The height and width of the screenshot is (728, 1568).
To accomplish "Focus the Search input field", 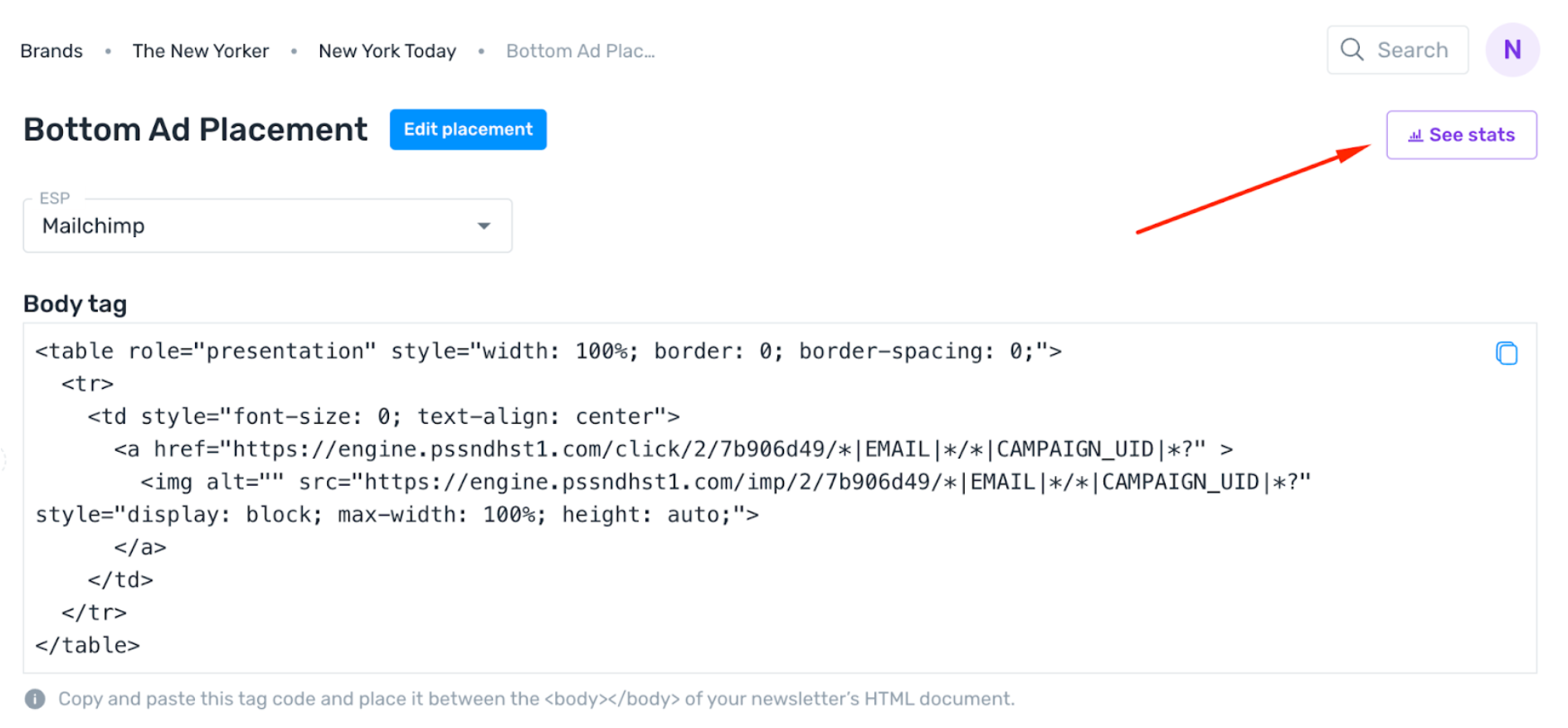I will coord(1397,50).
